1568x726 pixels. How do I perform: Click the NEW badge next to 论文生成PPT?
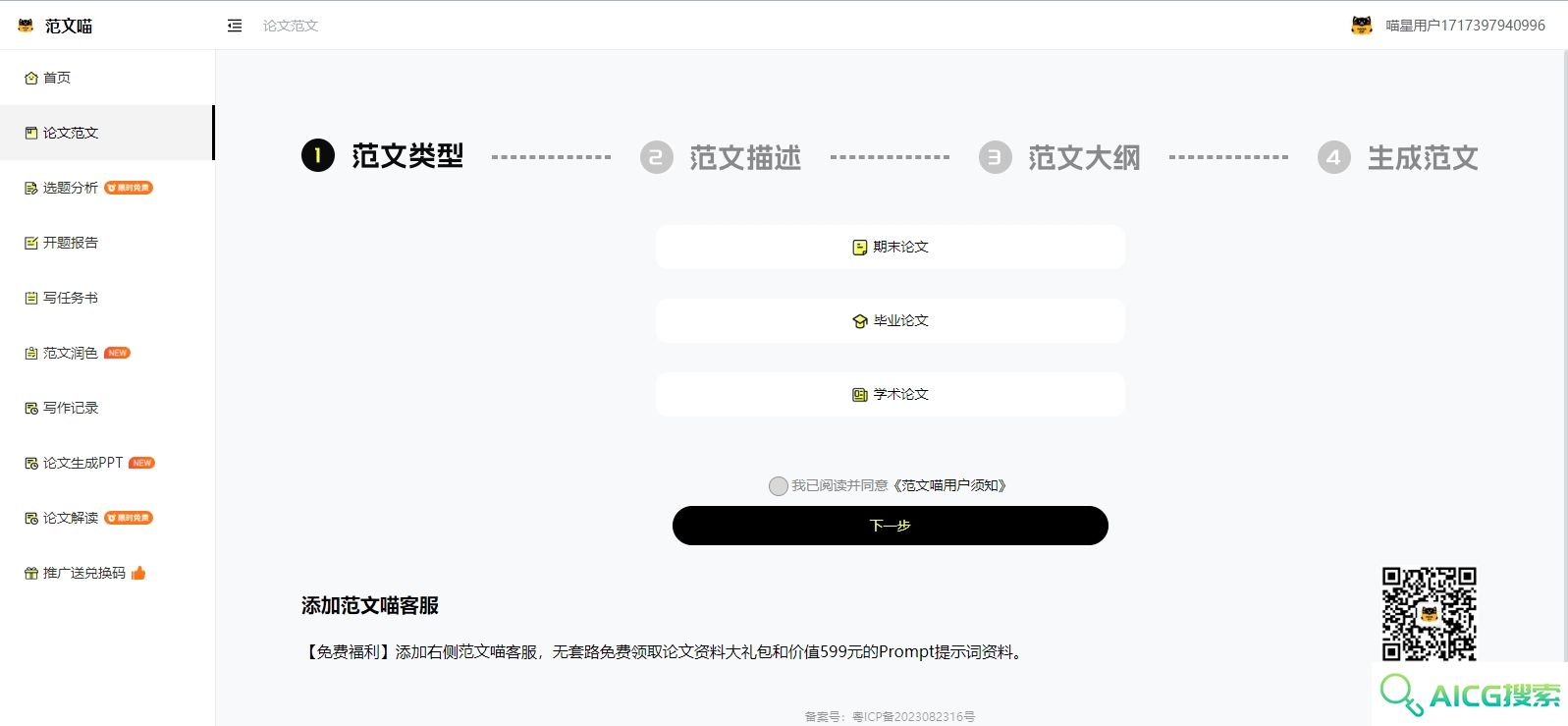pos(142,463)
